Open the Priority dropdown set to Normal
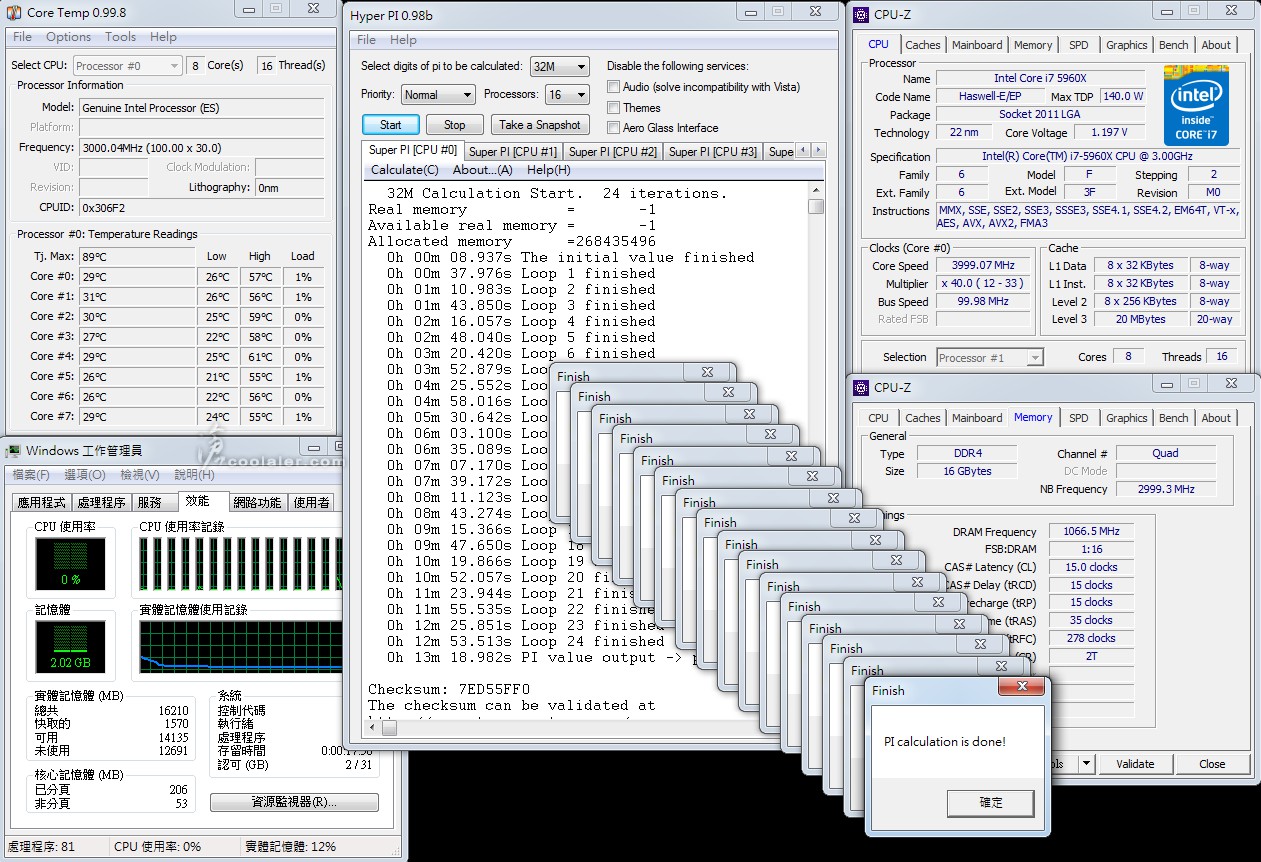Viewport: 1261px width, 862px height. (x=438, y=95)
